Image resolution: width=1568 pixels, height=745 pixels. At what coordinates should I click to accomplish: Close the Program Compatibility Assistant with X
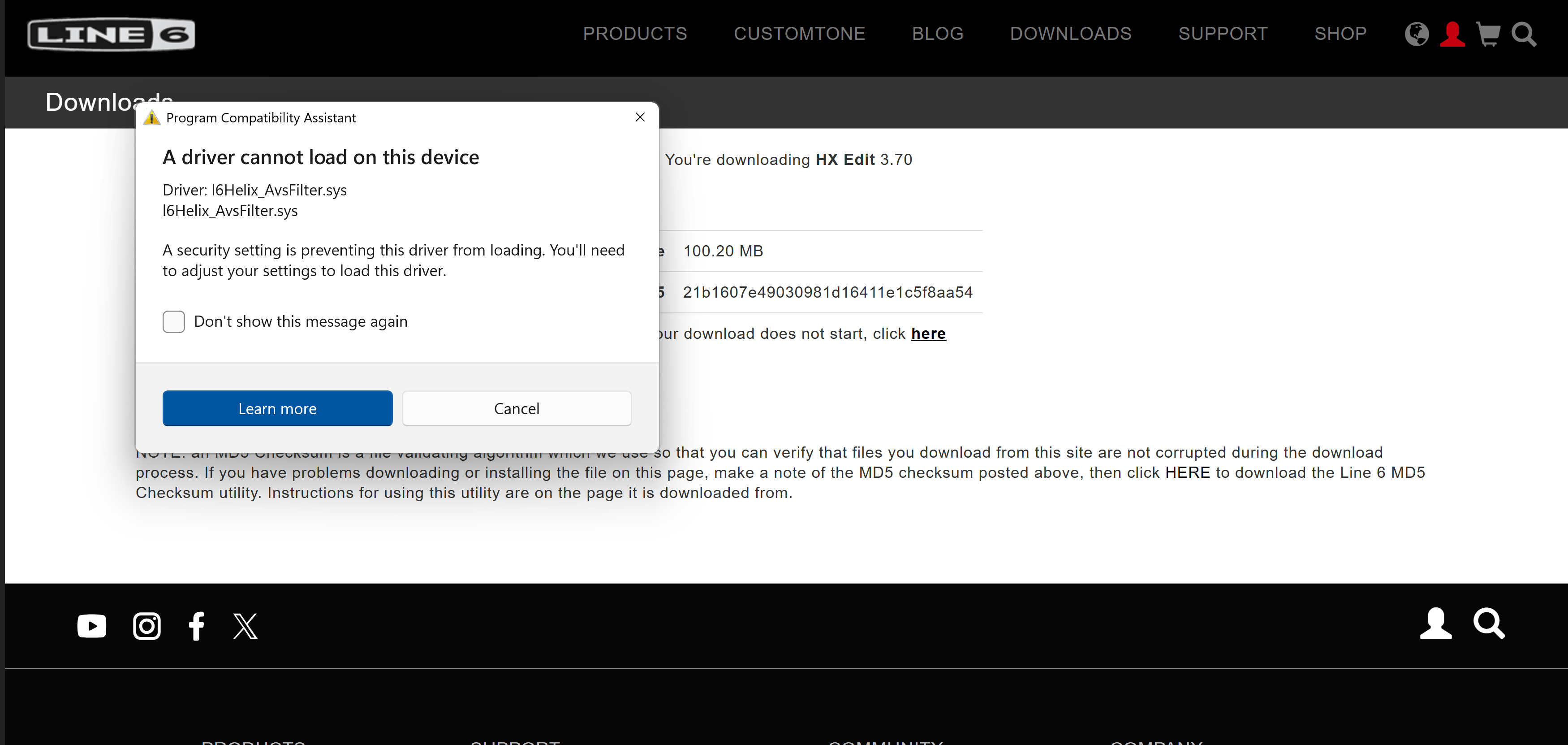point(640,117)
